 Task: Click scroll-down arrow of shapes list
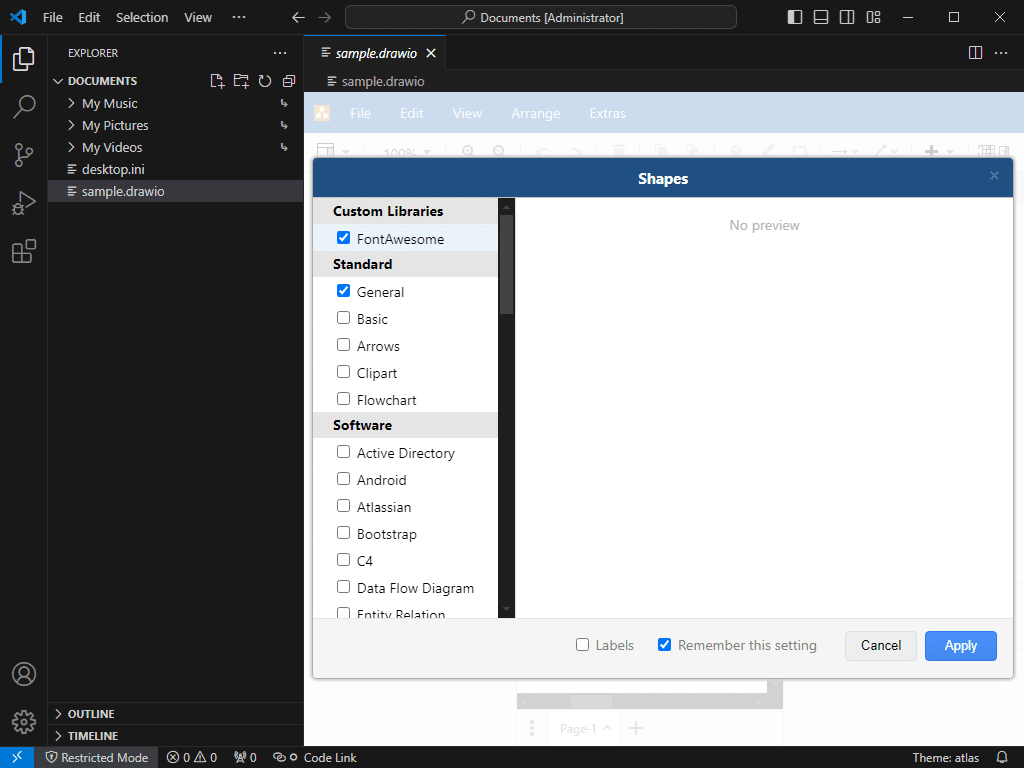point(506,609)
